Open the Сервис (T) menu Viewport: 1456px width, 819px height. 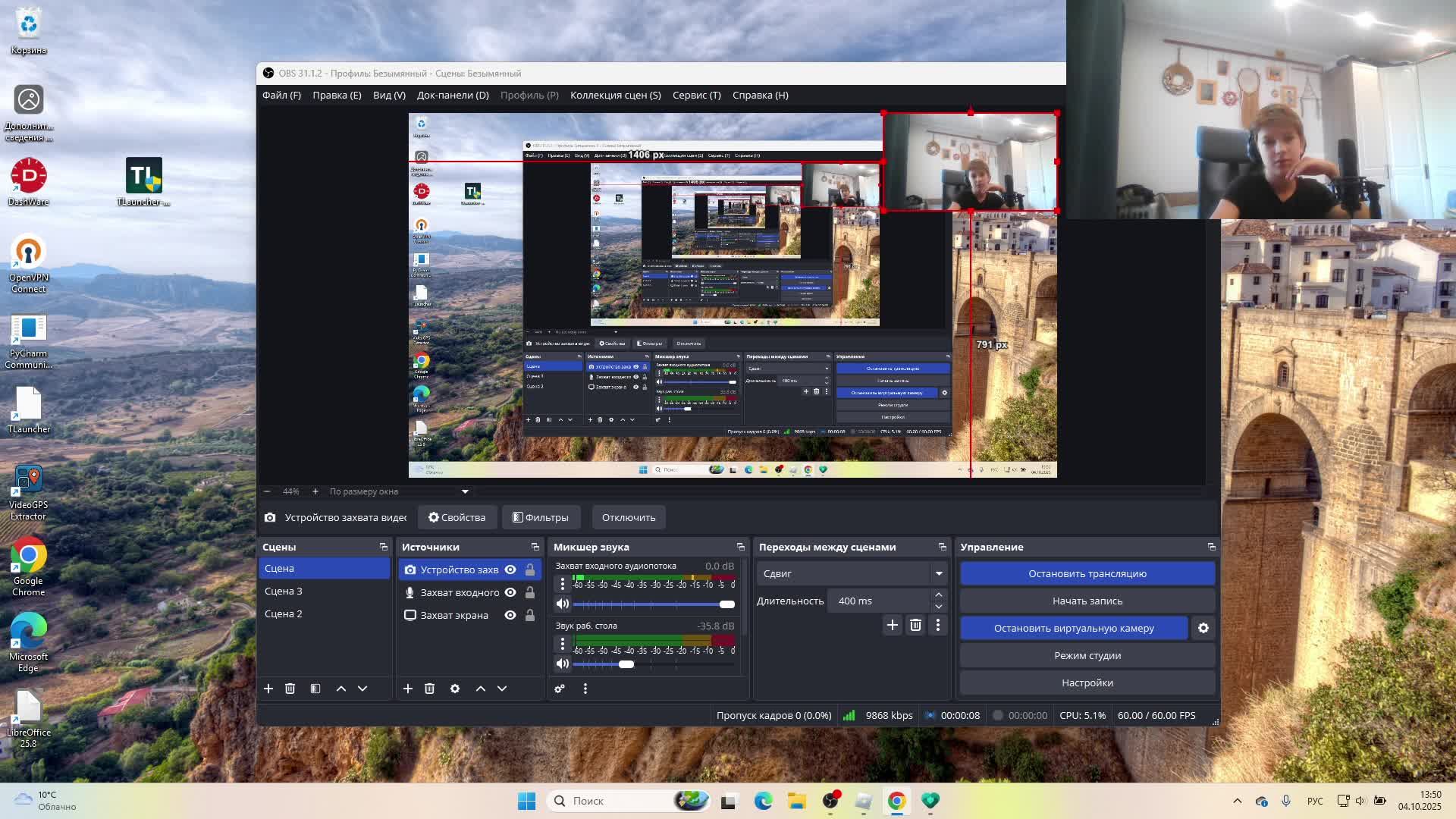click(x=696, y=95)
